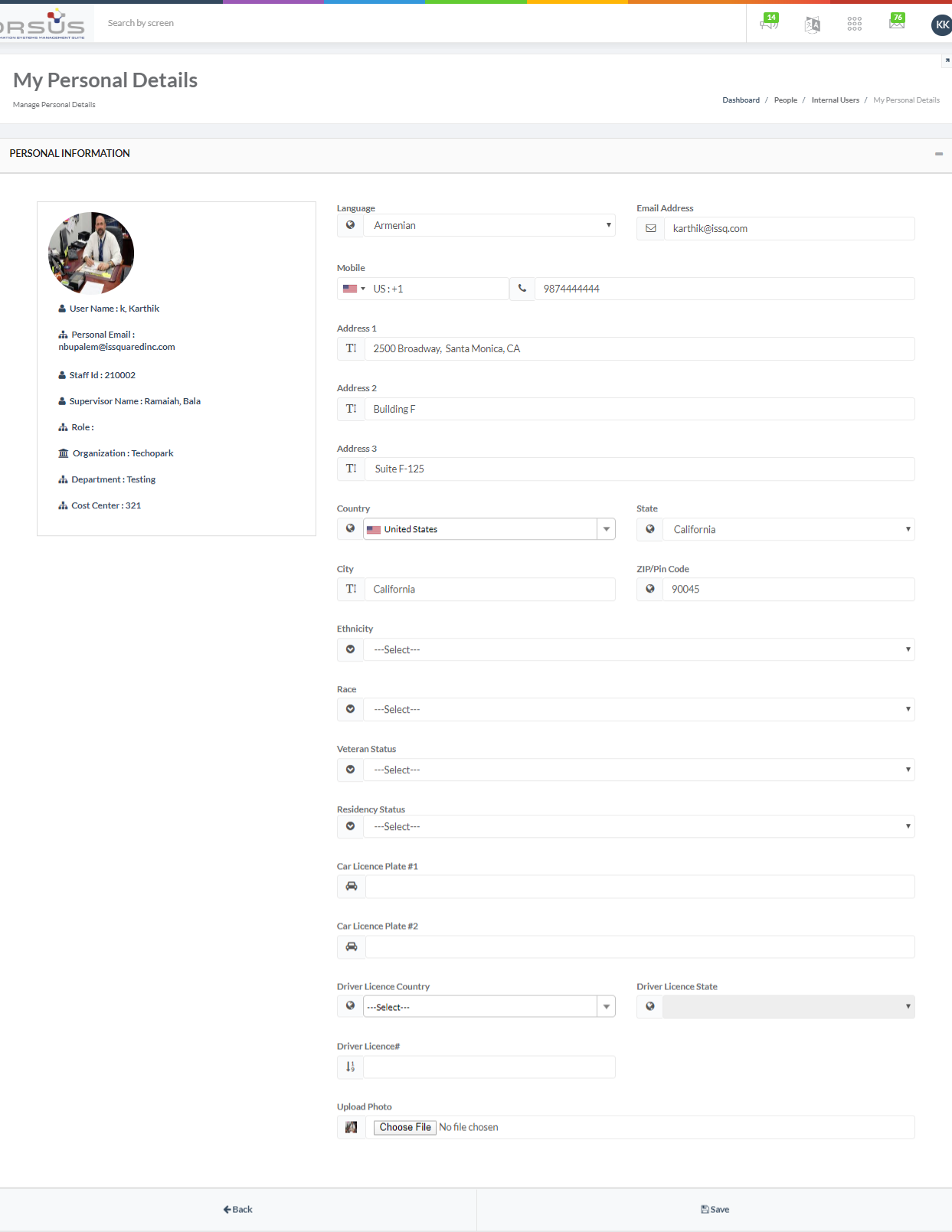Click the expand arrow icon below header
952x1232 pixels.
tap(947, 60)
